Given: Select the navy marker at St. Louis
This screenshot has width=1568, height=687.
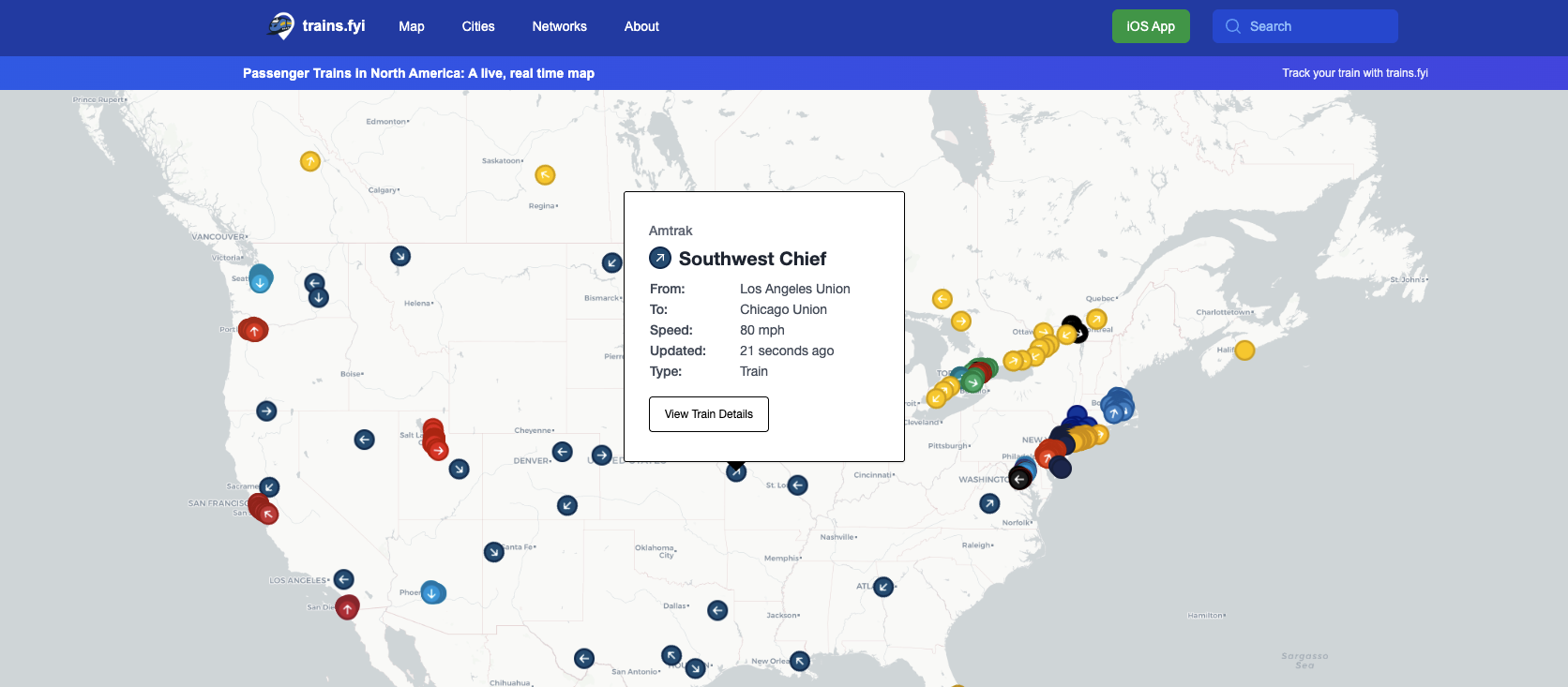Looking at the screenshot, I should [798, 485].
